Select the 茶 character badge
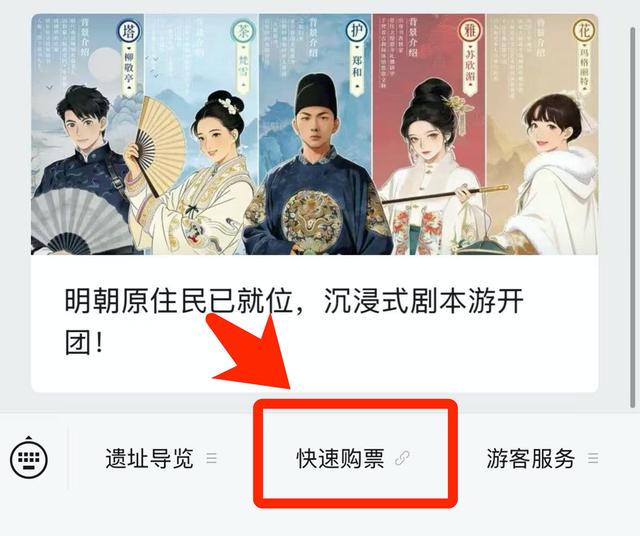 243,31
